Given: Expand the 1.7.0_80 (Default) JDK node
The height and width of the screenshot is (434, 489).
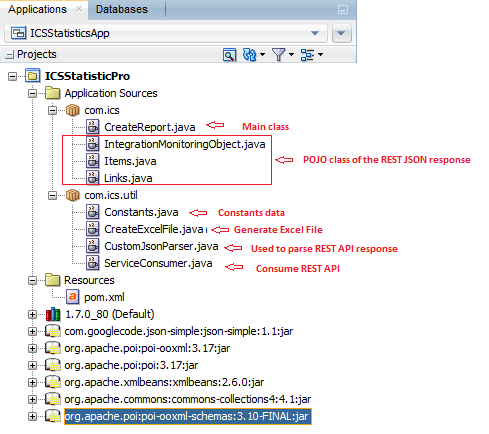Looking at the screenshot, I should point(32,315).
